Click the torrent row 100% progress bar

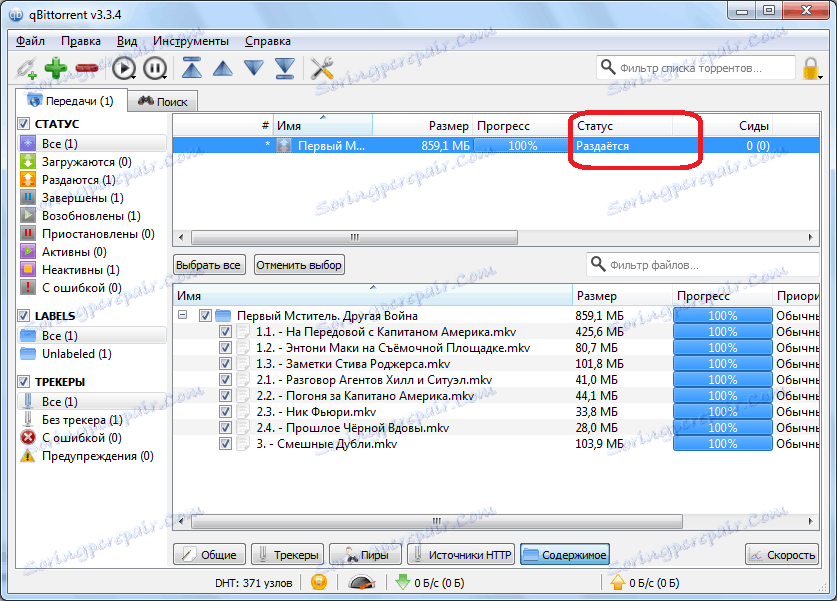[x=521, y=146]
